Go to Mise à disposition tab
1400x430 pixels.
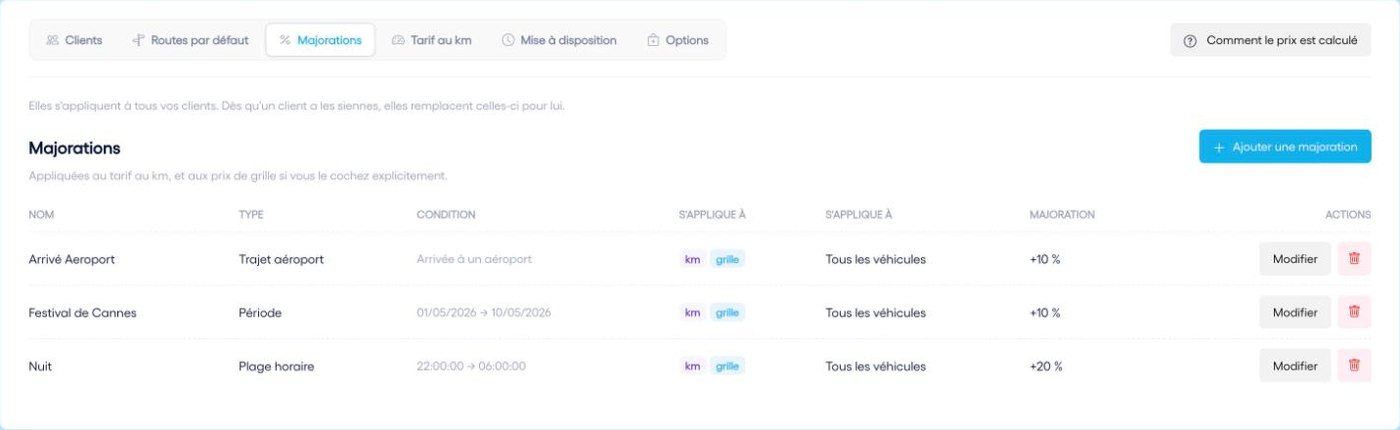click(559, 40)
